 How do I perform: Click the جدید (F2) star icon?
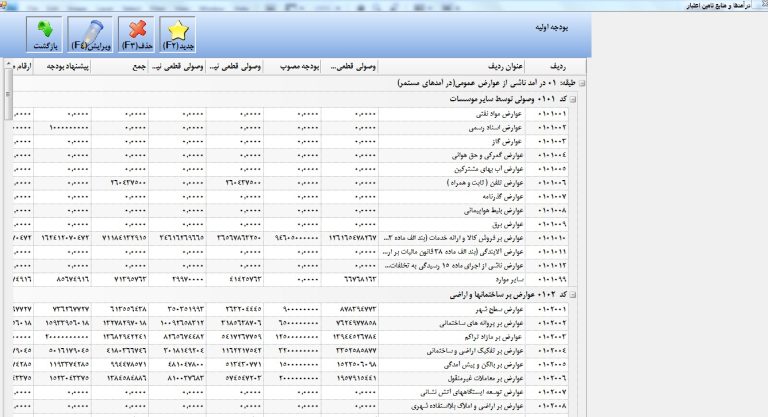click(x=178, y=35)
